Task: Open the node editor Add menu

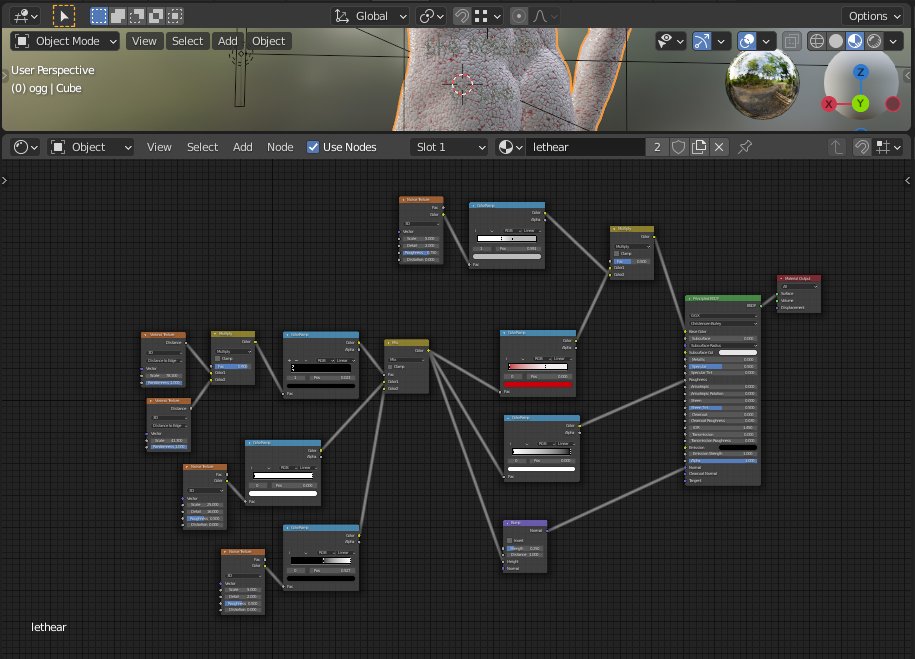Action: tap(243, 147)
